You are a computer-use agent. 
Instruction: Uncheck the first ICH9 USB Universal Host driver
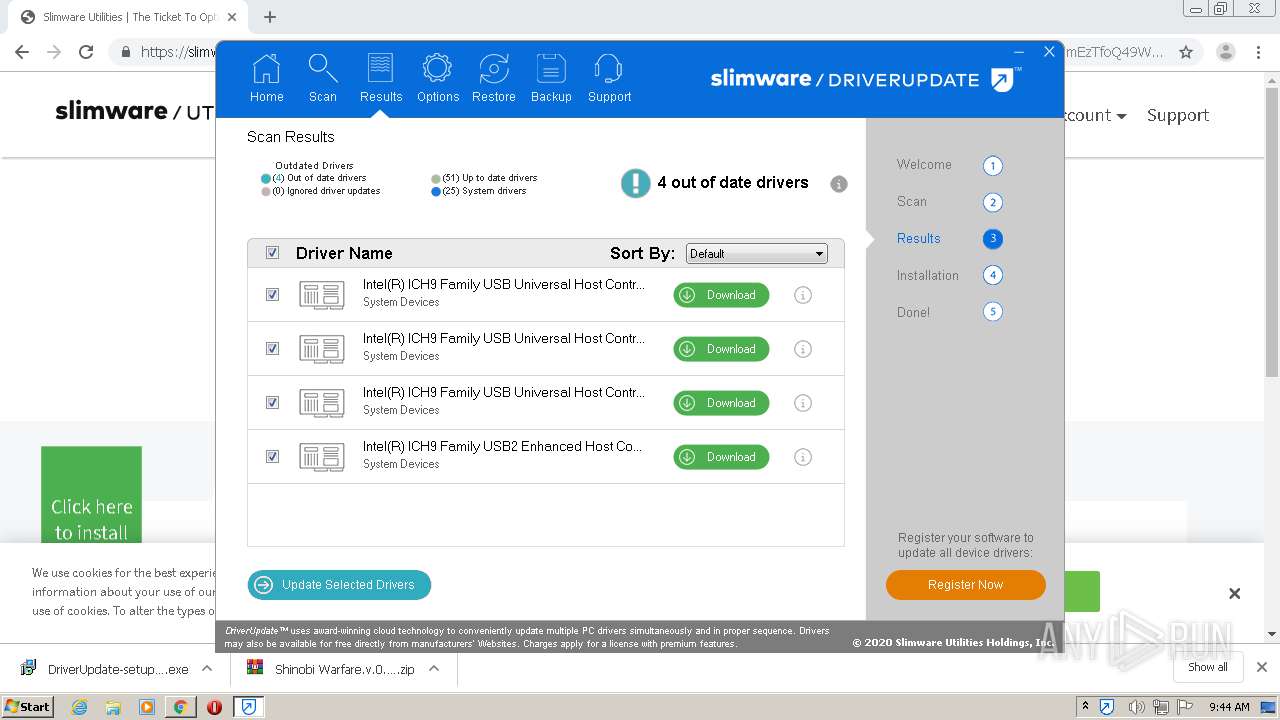(x=272, y=295)
